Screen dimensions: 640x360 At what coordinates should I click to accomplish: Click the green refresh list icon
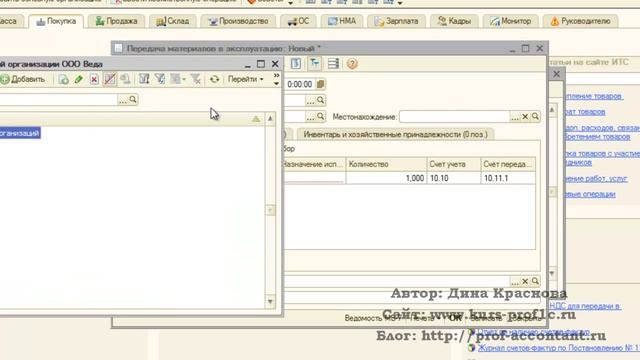coord(214,79)
